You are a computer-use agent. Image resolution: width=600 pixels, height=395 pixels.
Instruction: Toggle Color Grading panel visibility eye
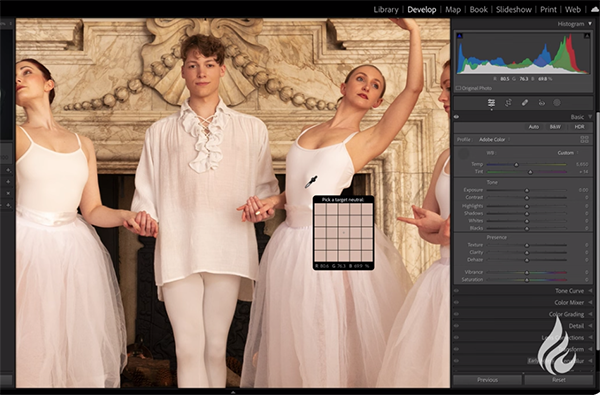point(457,314)
